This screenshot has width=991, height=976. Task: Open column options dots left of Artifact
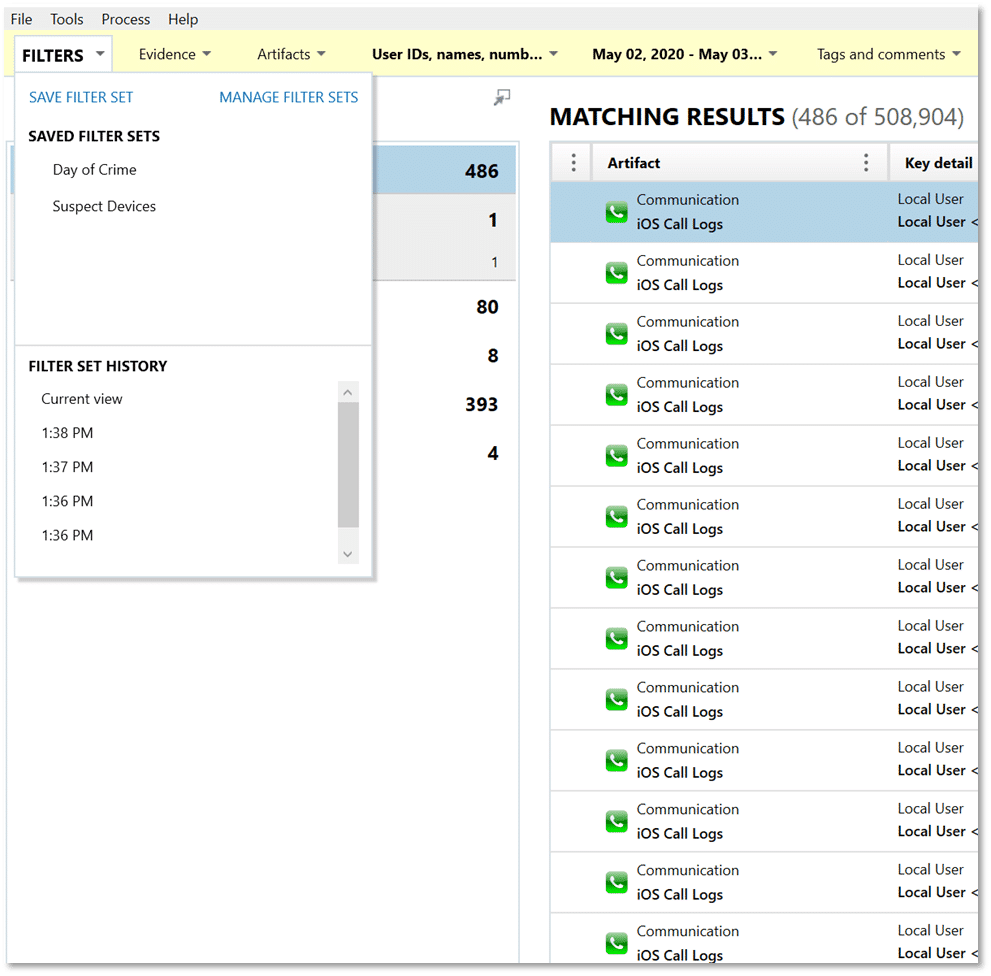click(573, 162)
